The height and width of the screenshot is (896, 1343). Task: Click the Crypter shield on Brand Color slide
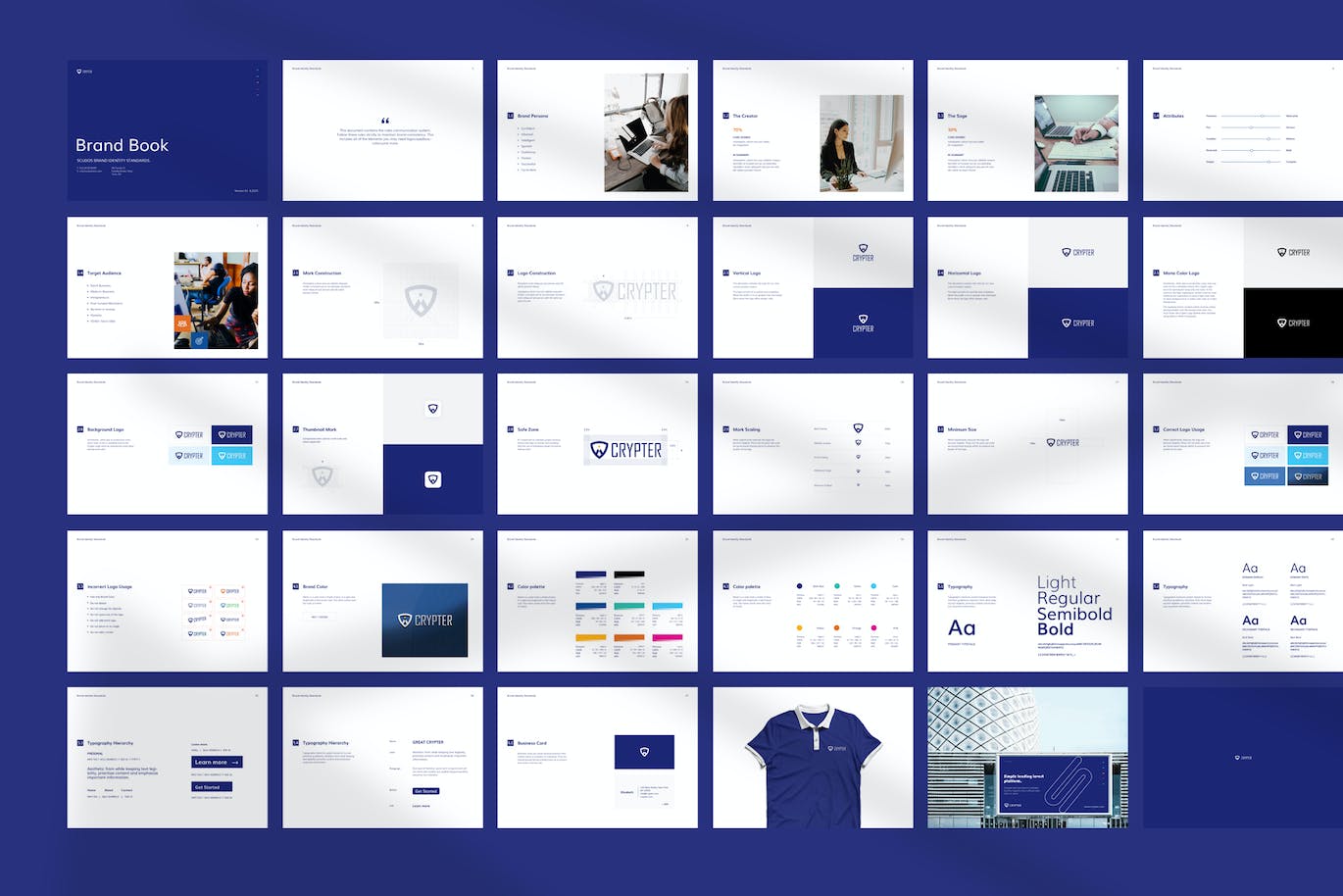pos(404,620)
